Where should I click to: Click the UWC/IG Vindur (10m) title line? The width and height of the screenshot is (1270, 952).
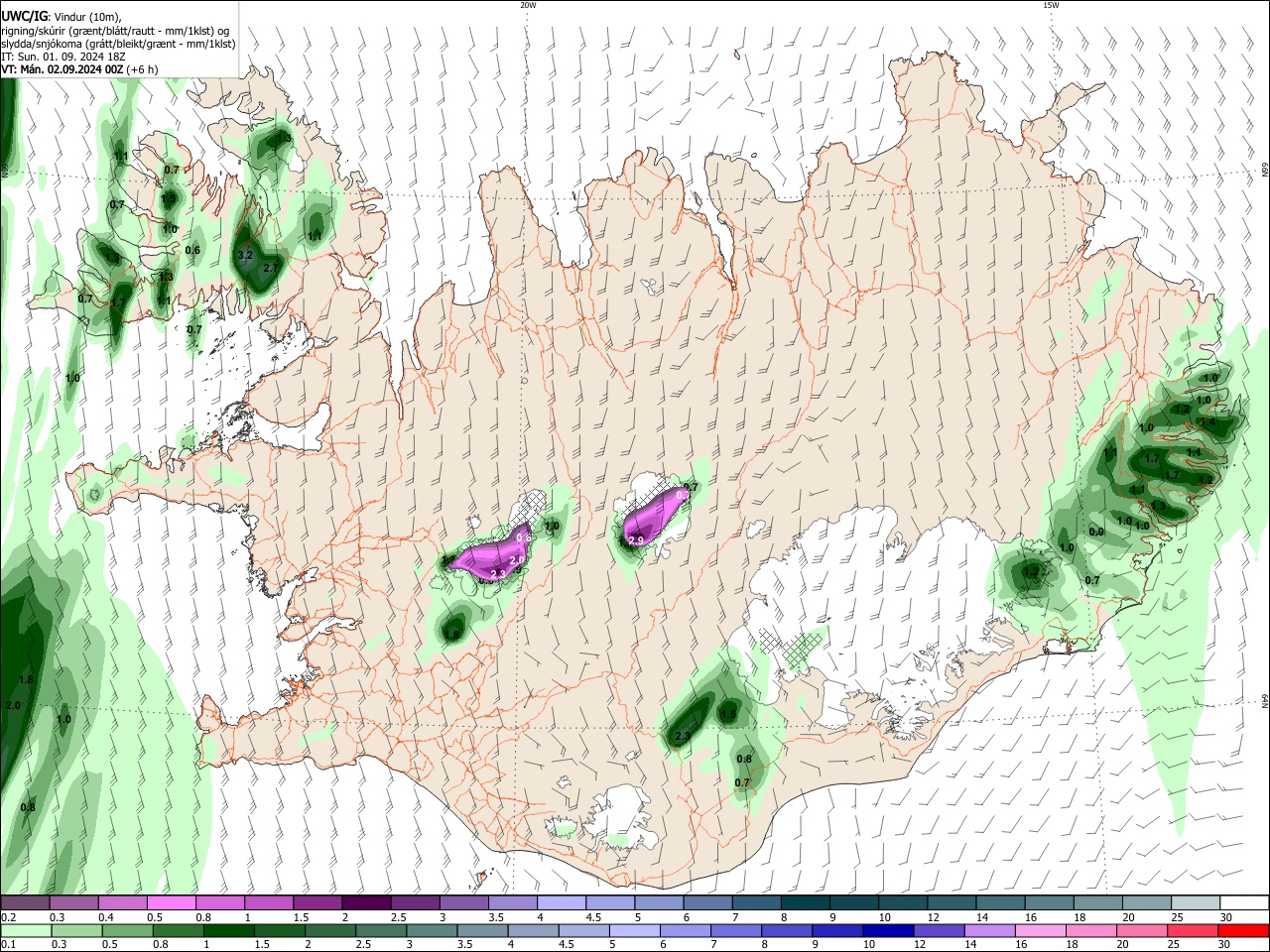pyautogui.click(x=62, y=16)
